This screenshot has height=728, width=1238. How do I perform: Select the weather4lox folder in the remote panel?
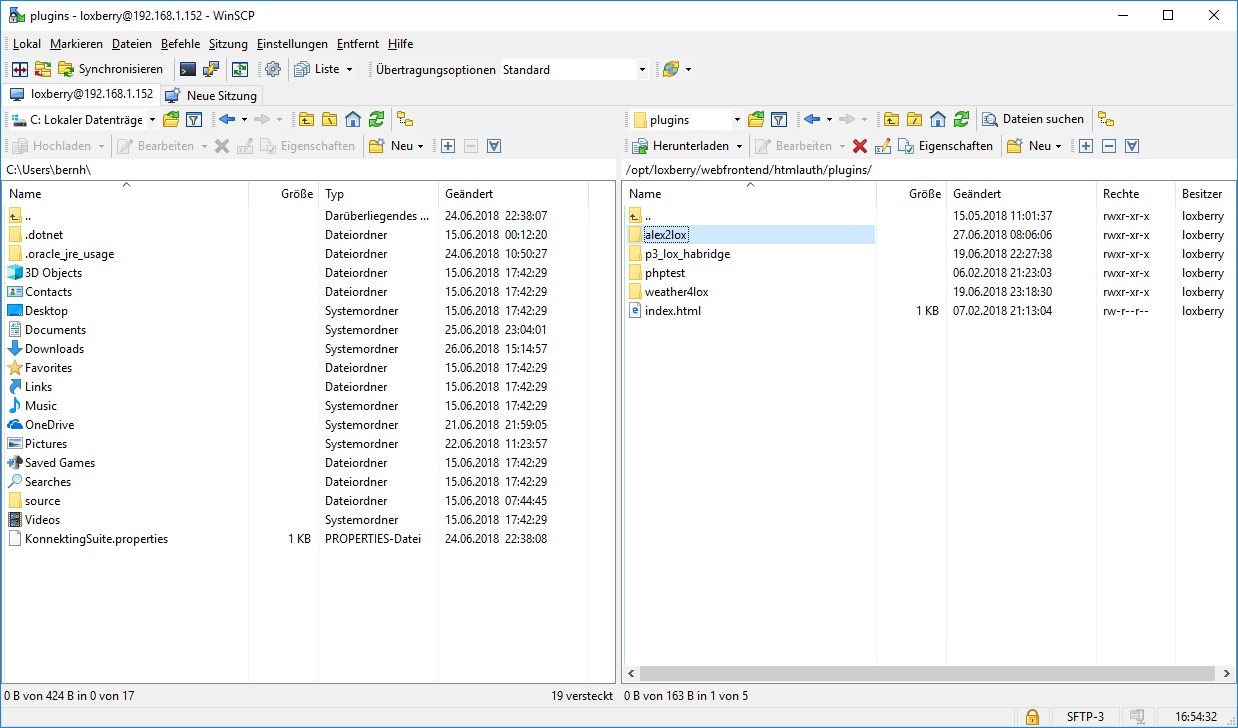click(x=676, y=292)
